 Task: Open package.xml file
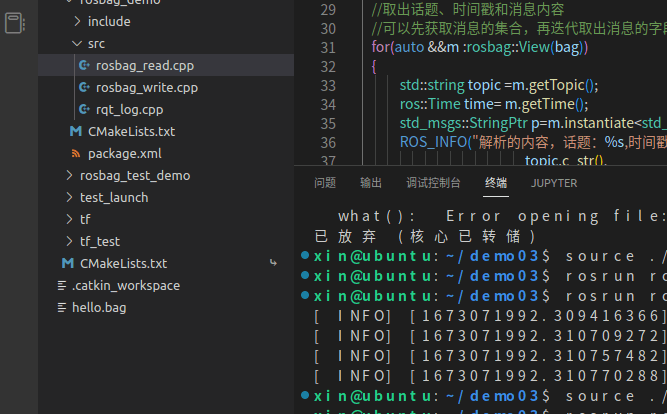coord(166,153)
